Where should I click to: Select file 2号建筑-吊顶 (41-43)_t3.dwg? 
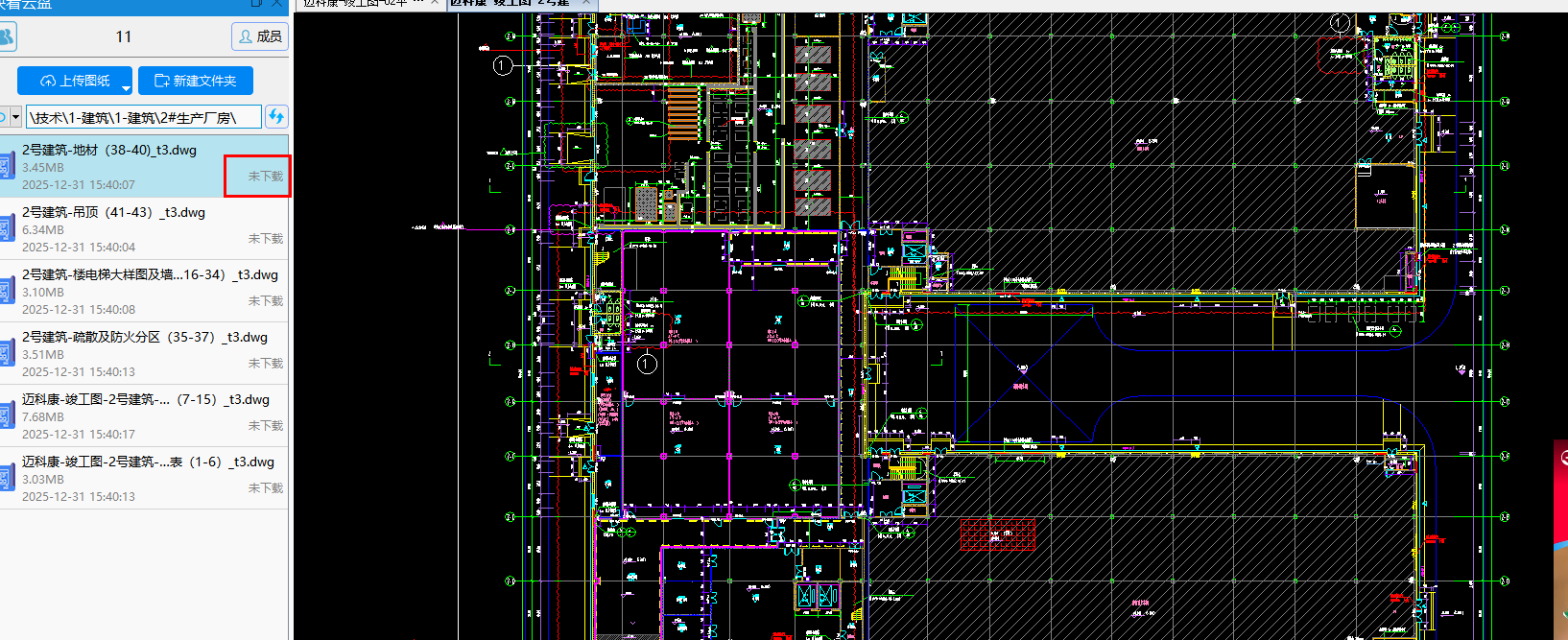113,213
